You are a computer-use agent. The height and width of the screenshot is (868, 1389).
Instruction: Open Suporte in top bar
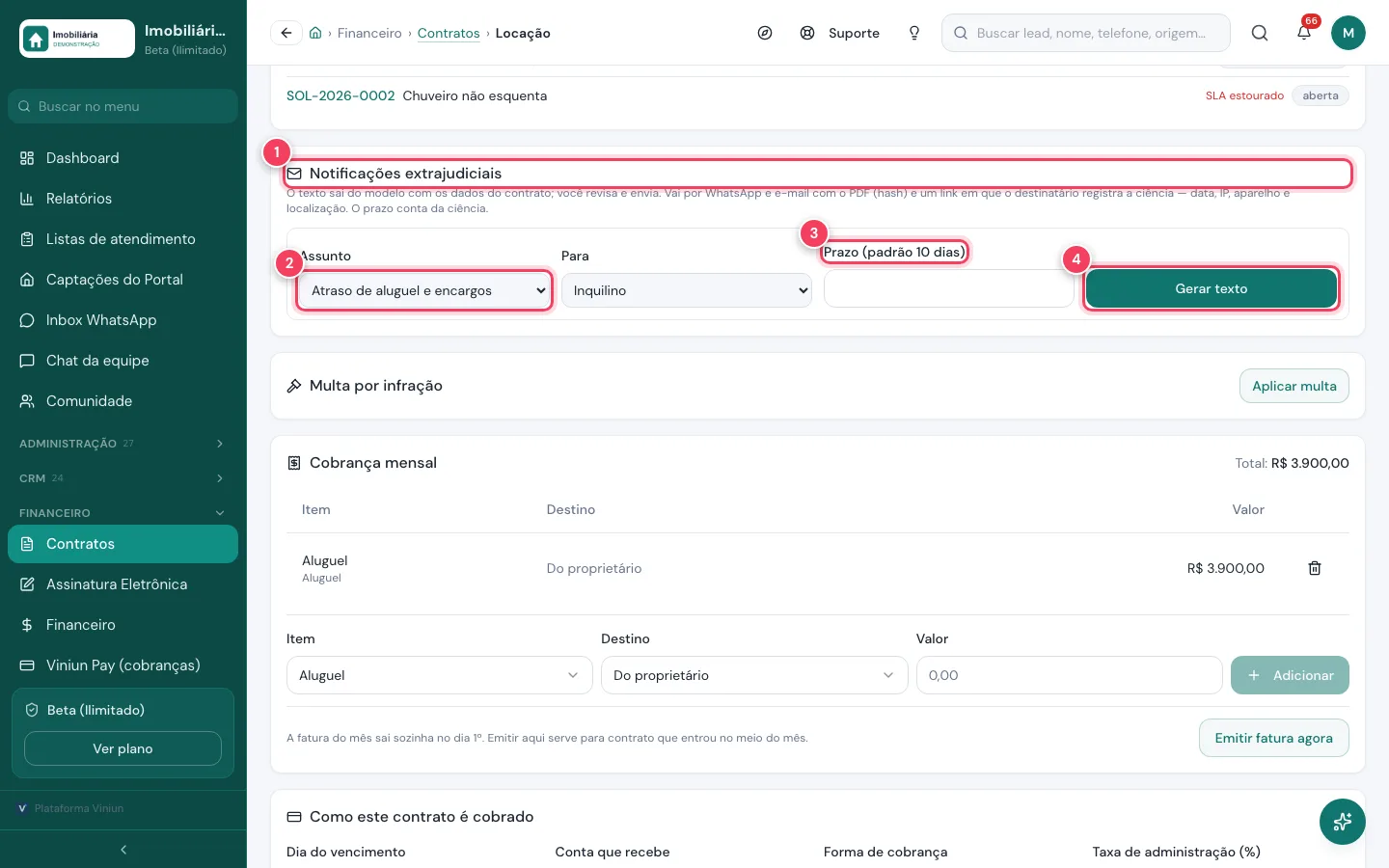tap(840, 33)
